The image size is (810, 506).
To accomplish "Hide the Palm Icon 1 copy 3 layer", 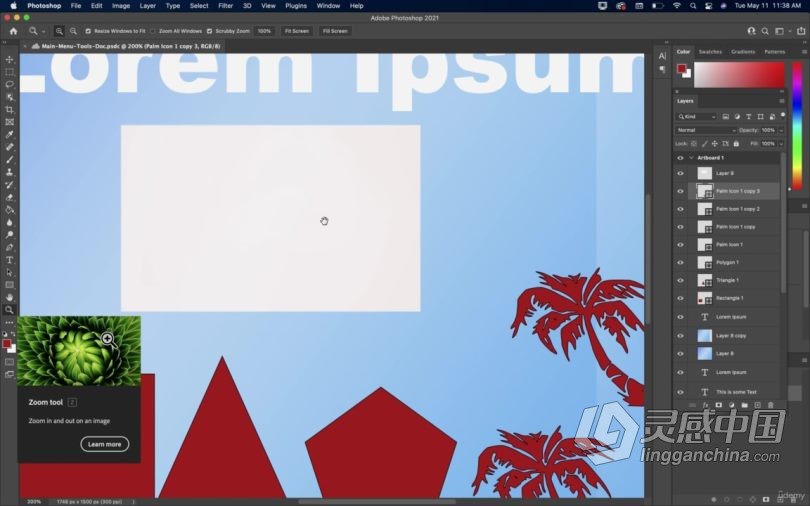I will [x=680, y=191].
